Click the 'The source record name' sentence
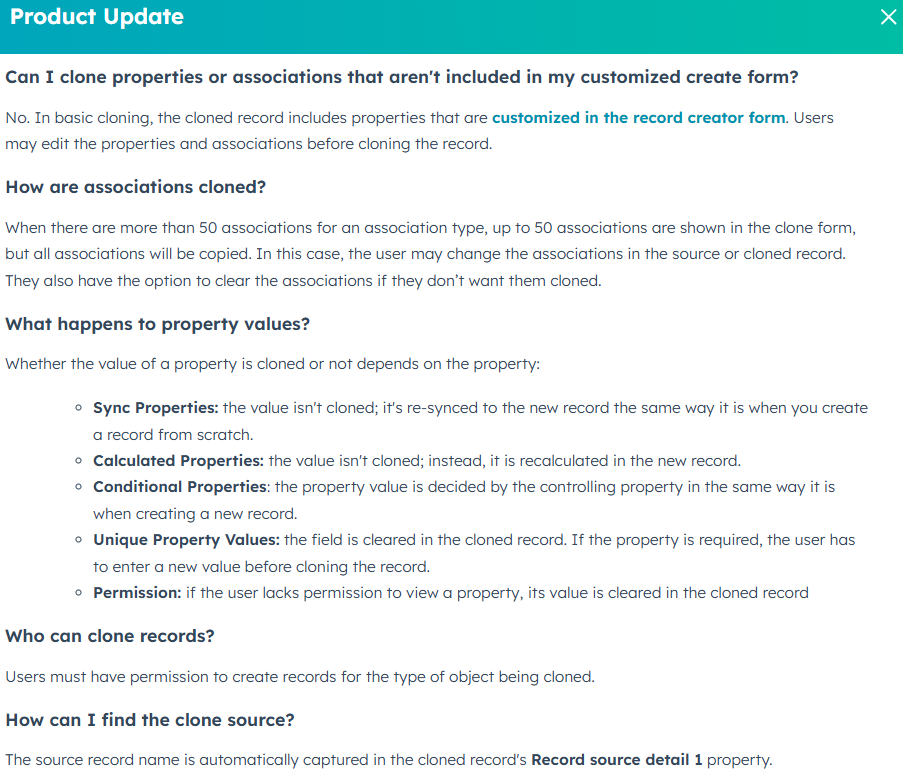 (265, 760)
